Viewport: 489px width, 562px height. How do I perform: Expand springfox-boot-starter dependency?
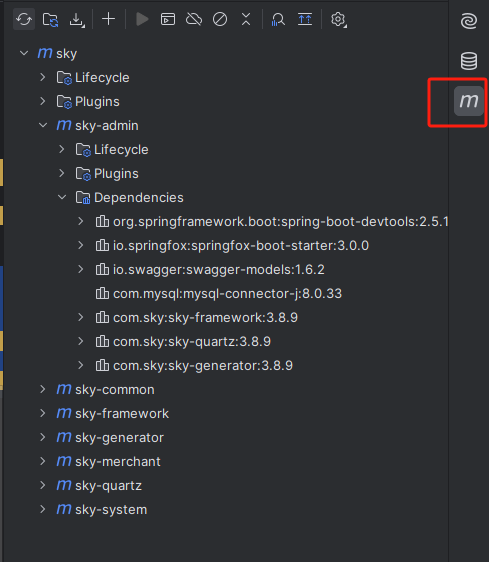coord(81,246)
